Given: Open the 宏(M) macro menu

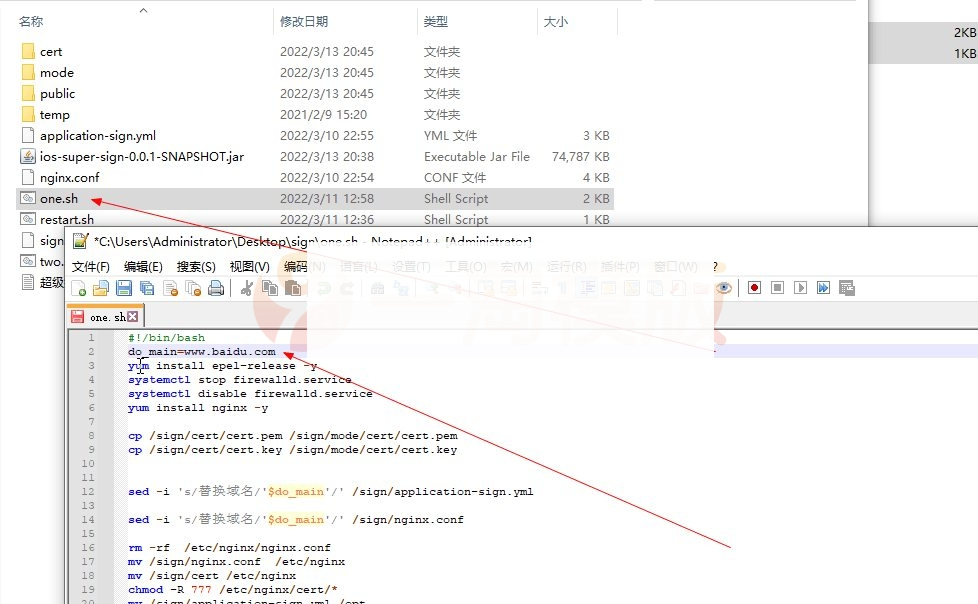Looking at the screenshot, I should point(516,266).
